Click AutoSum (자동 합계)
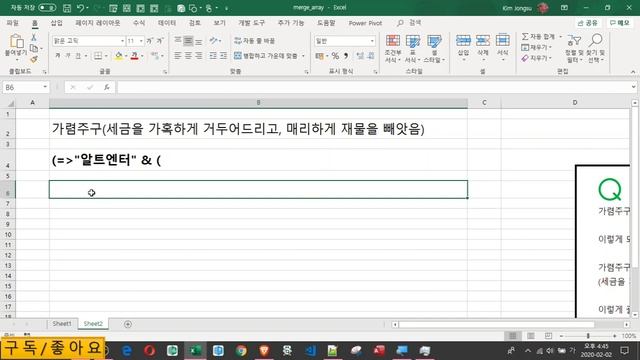640x360 pixels. pos(539,37)
